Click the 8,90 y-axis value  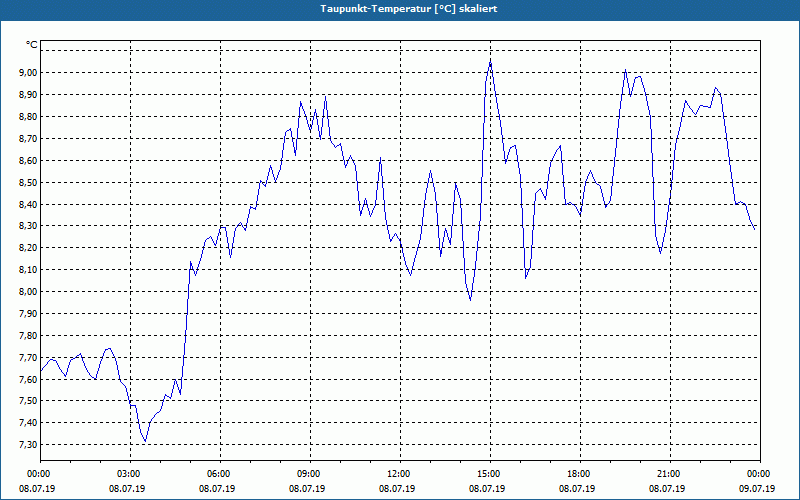[29, 94]
